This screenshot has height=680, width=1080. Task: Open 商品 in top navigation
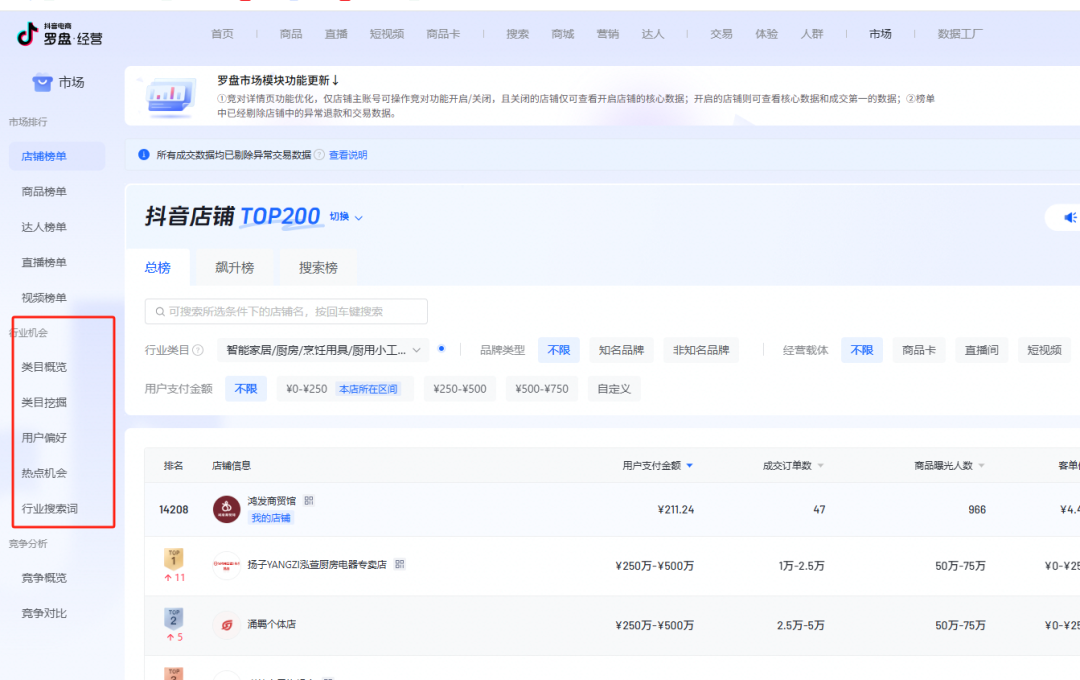pos(291,34)
